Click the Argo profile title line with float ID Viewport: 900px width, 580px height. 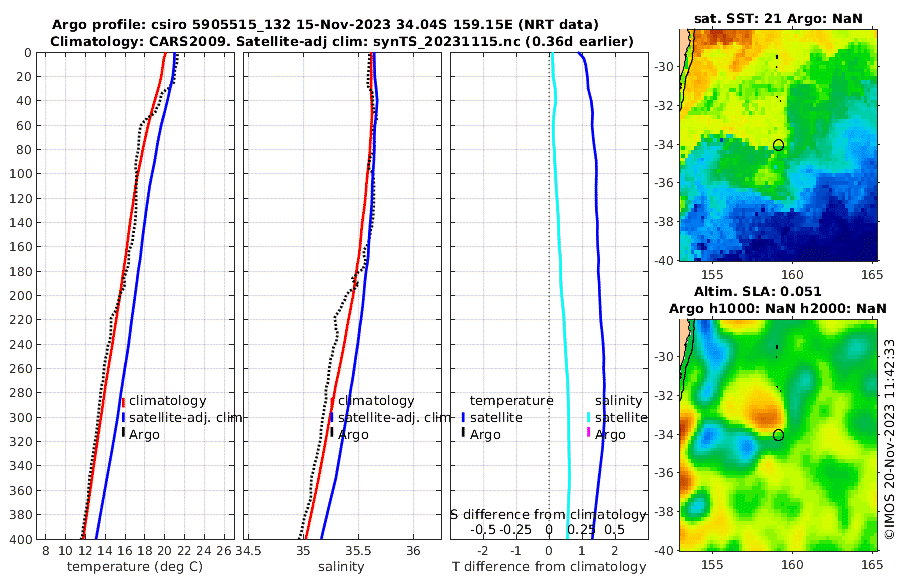pyautogui.click(x=325, y=25)
